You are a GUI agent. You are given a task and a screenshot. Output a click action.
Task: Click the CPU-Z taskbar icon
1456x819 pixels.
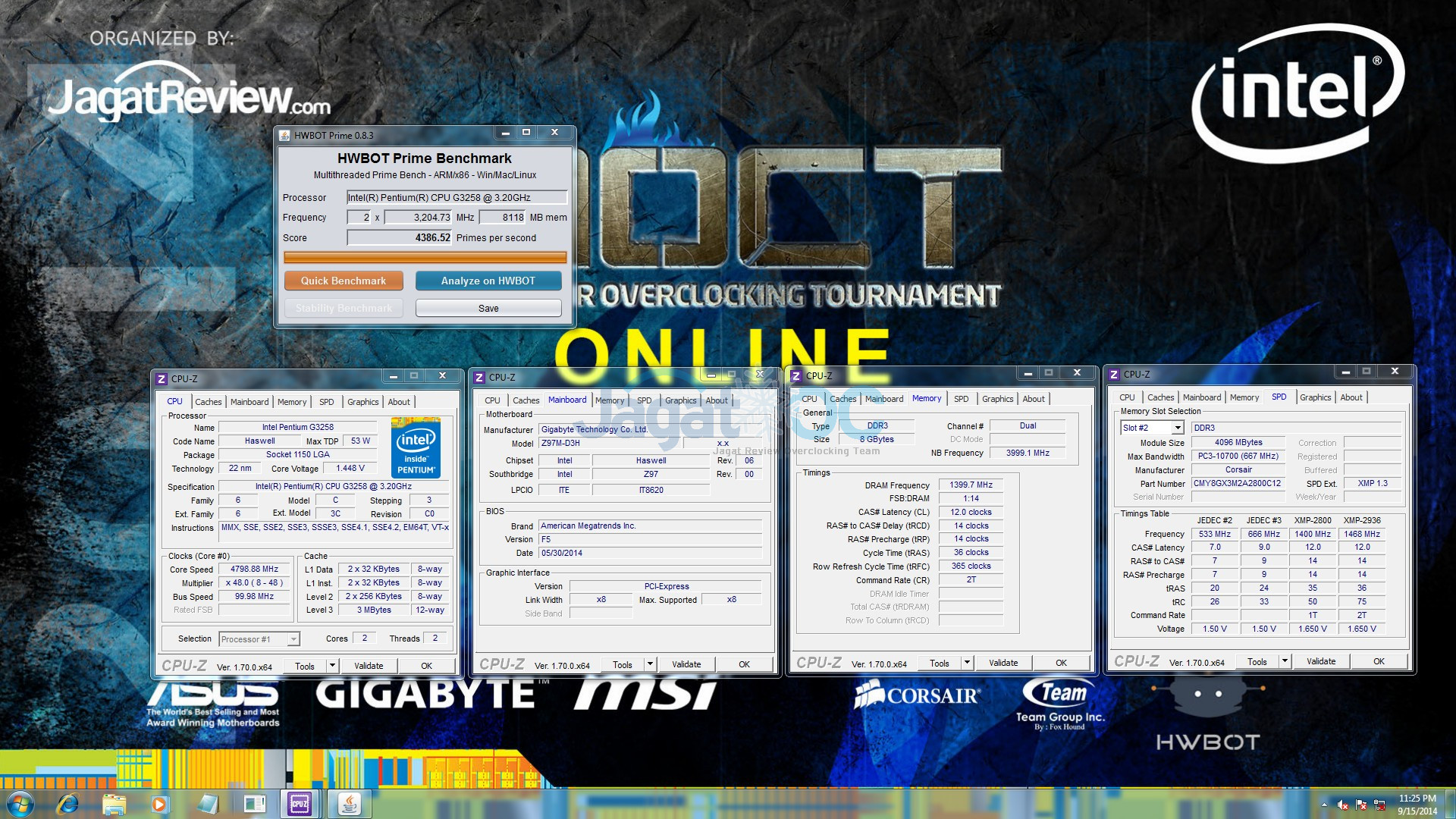[300, 804]
